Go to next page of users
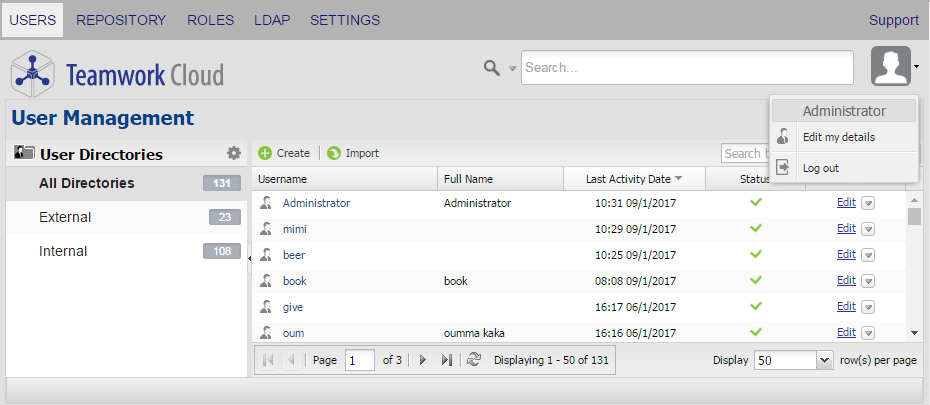 click(423, 360)
